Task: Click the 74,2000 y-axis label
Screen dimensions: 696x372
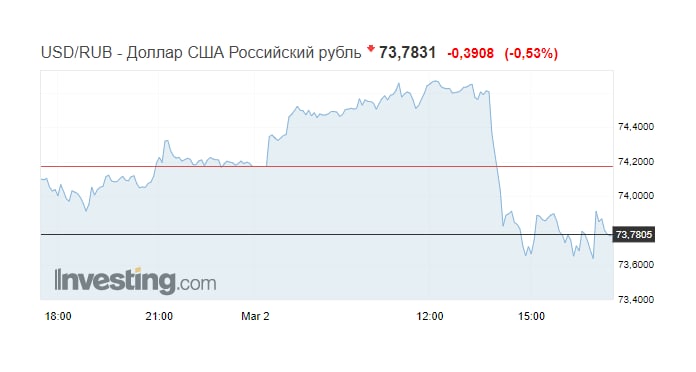Action: click(636, 162)
